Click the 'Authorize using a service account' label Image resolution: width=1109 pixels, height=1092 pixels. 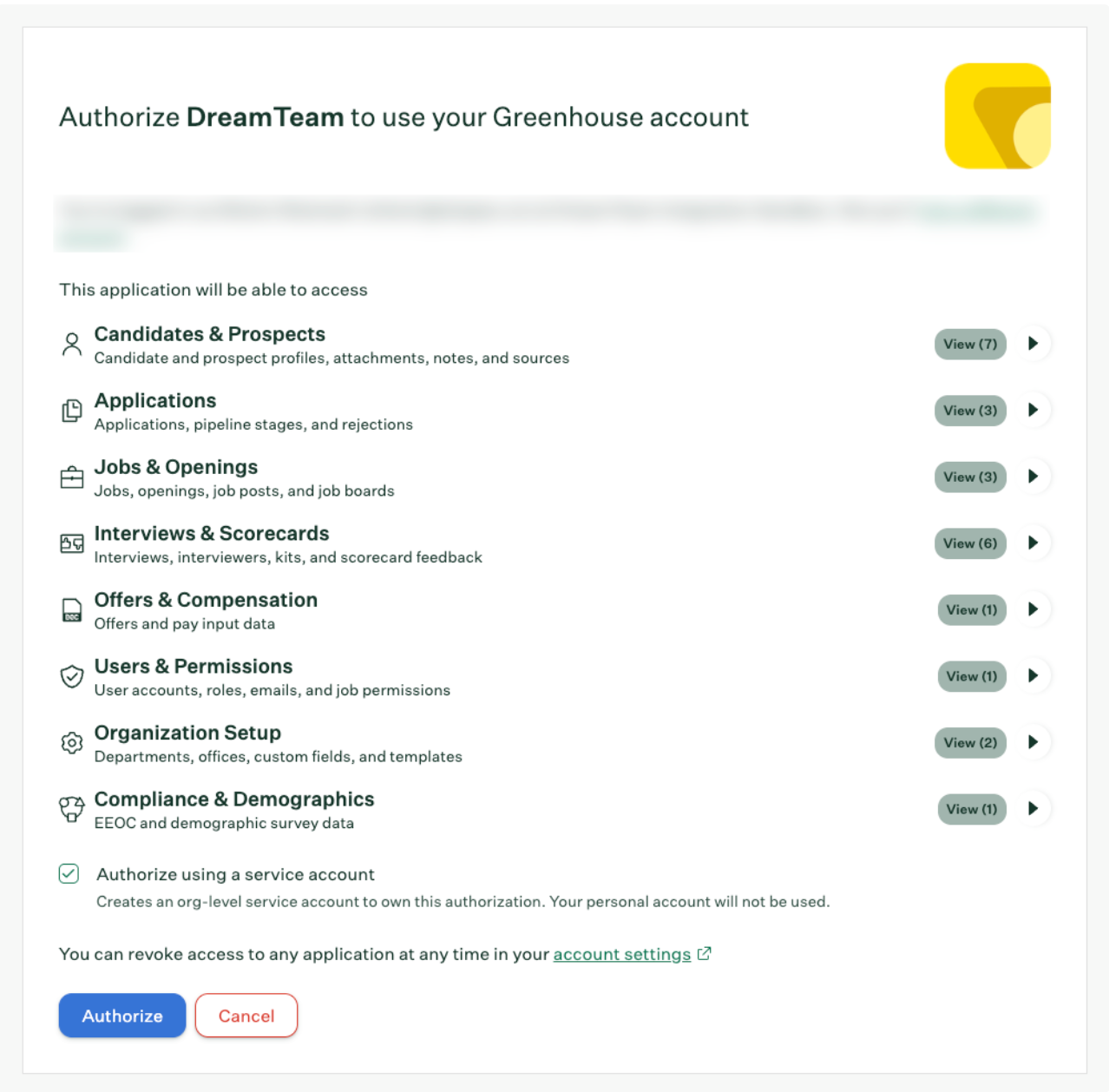point(236,874)
